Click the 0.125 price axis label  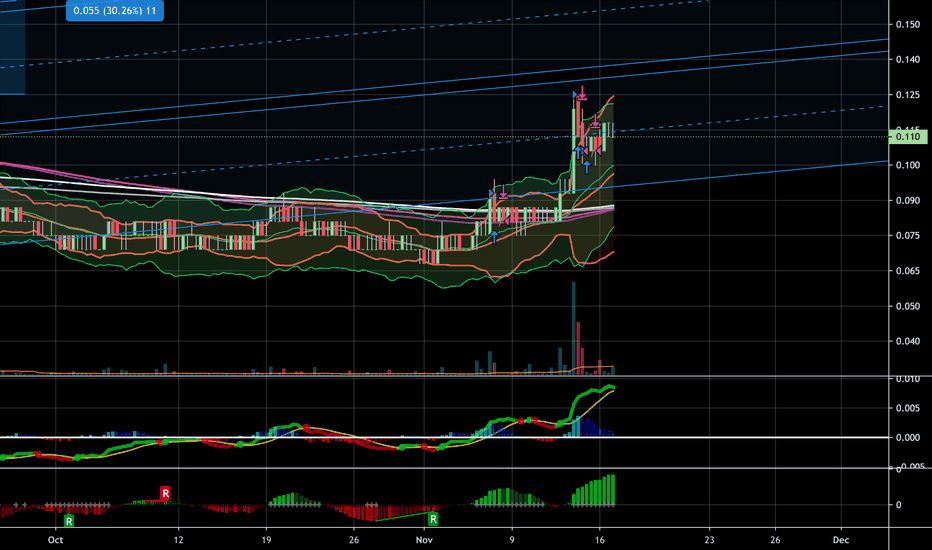[x=908, y=95]
